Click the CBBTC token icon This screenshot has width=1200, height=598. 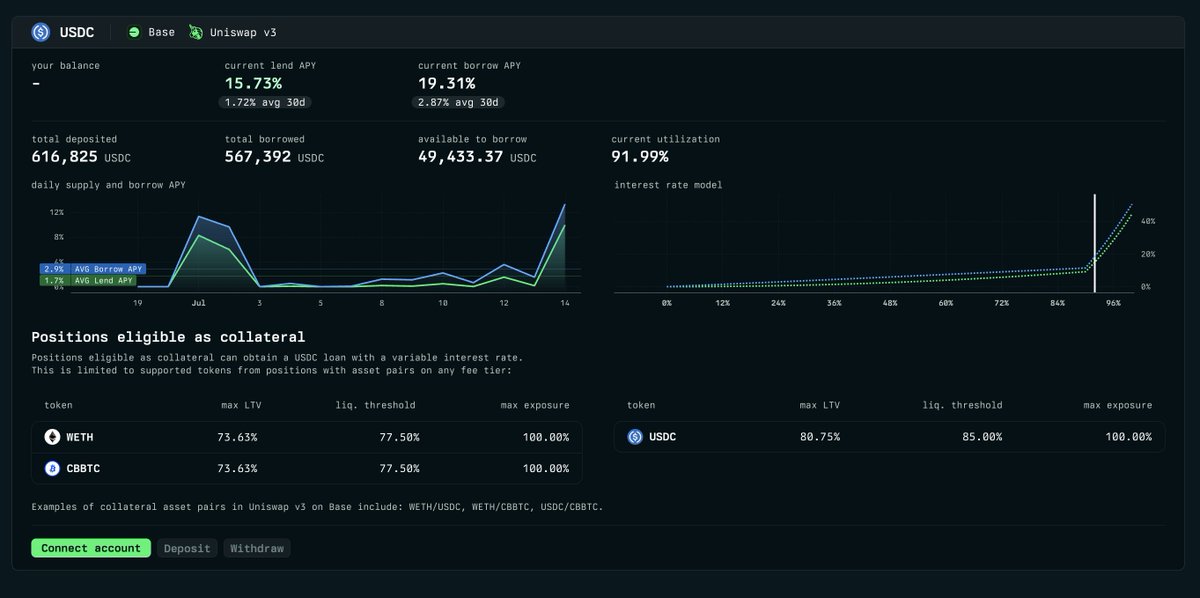(x=52, y=468)
